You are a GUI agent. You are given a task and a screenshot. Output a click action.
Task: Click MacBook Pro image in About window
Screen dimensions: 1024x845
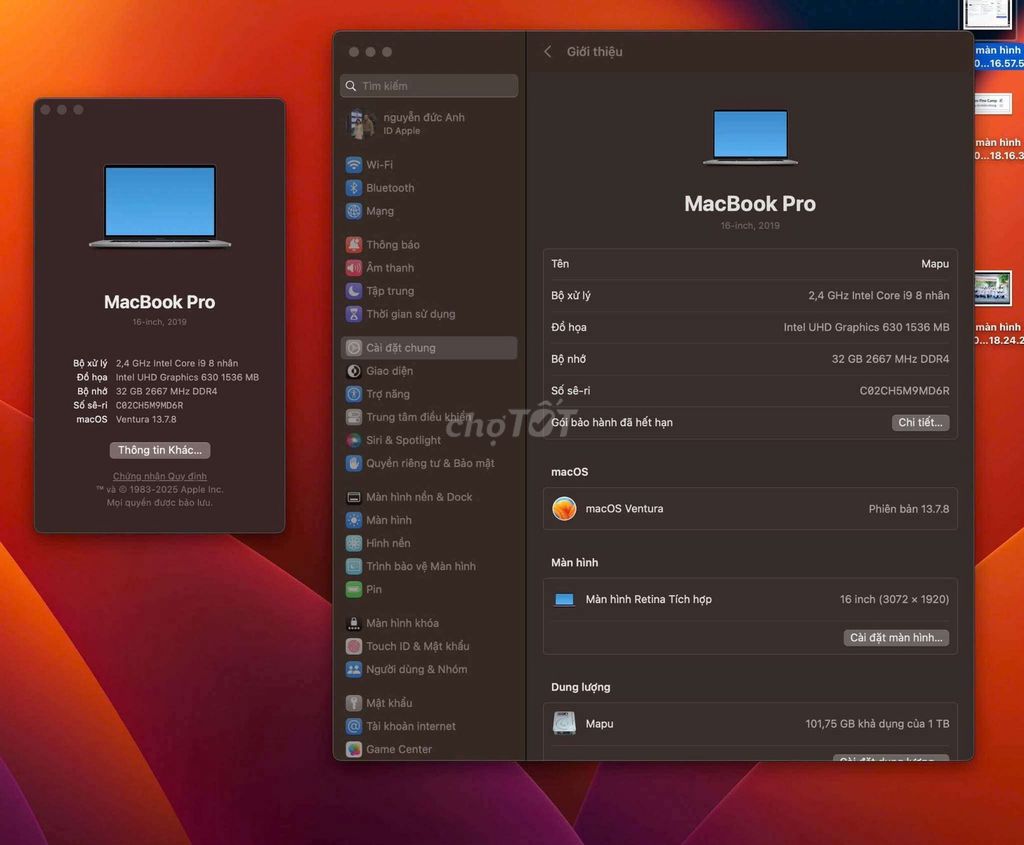tap(160, 207)
